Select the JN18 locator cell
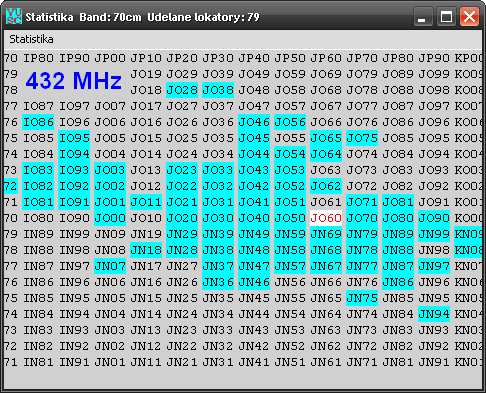Screen dimensions: 486x393 point(146,250)
